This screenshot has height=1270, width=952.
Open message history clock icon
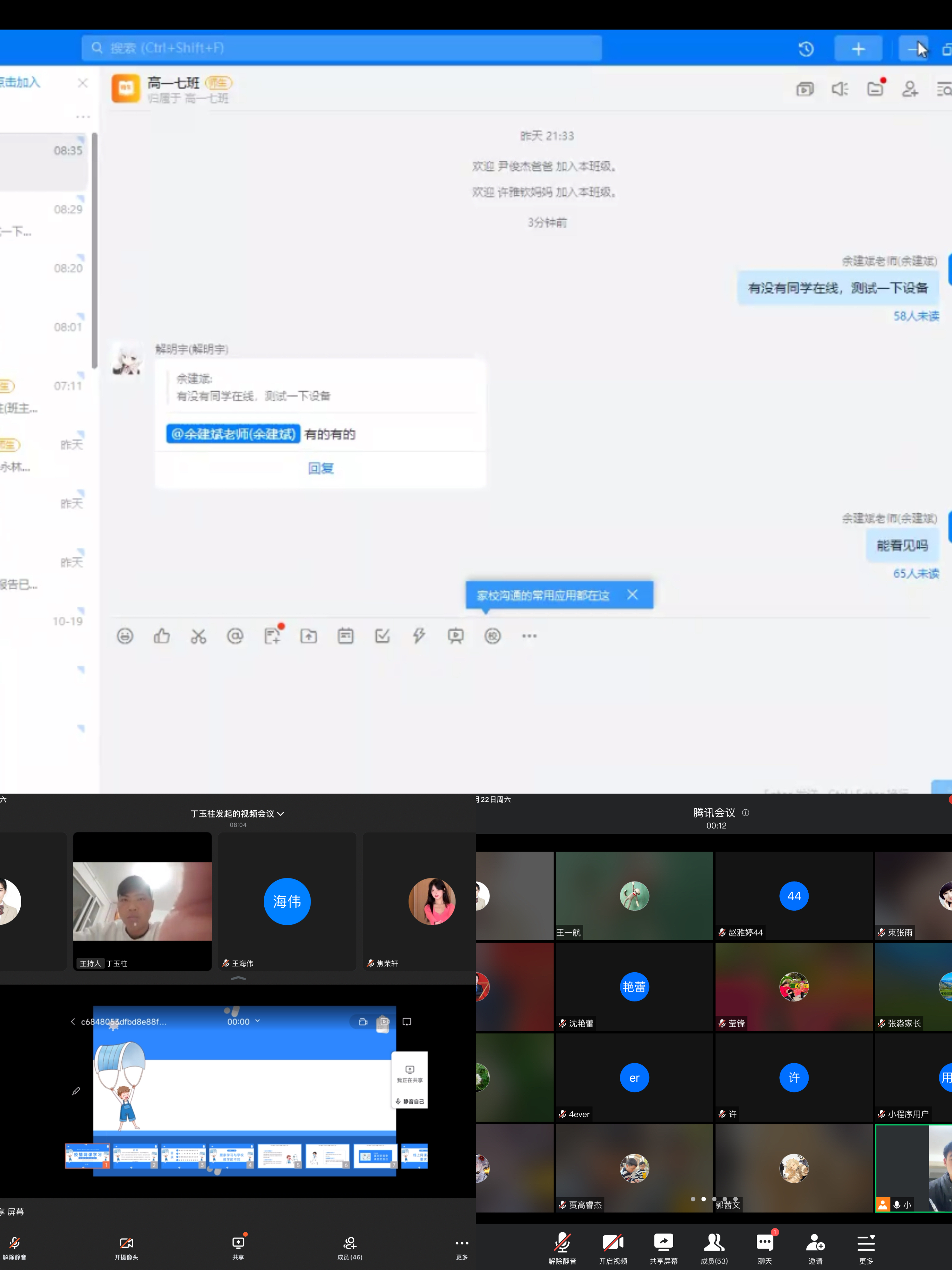pyautogui.click(x=806, y=49)
